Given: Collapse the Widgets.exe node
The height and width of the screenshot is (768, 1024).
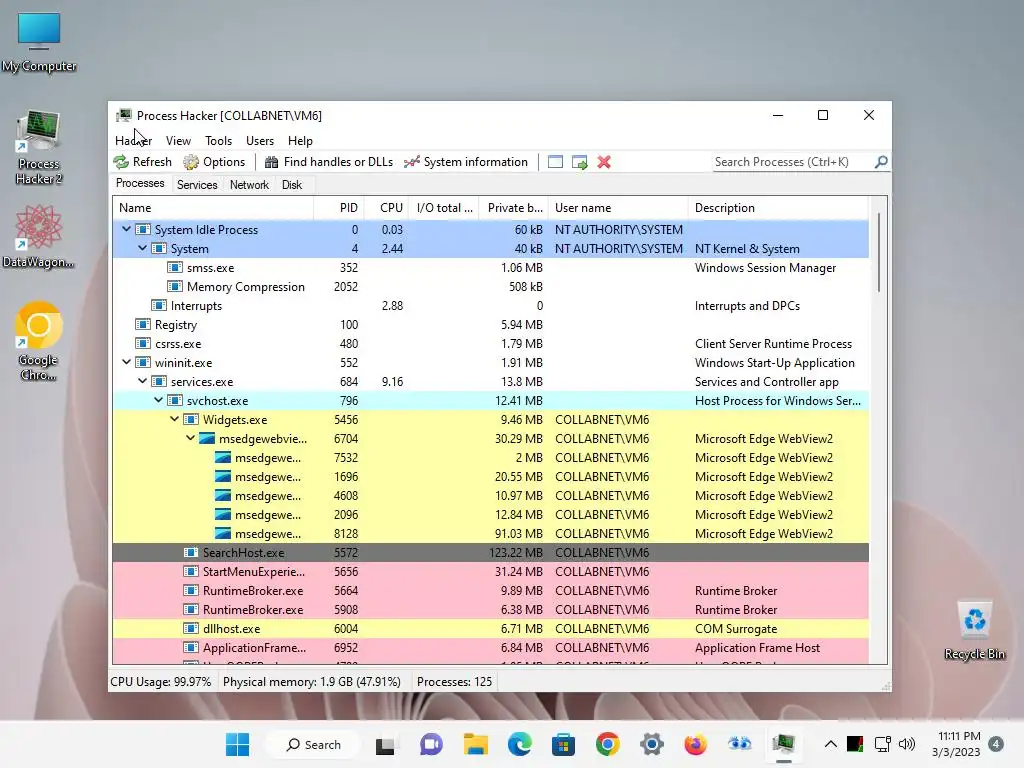Looking at the screenshot, I should coord(174,419).
